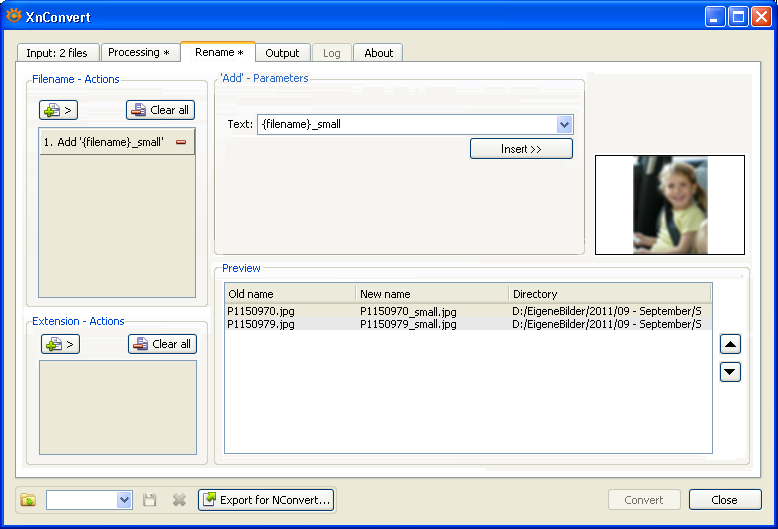Click the Insert >> button
The height and width of the screenshot is (529, 778).
(x=521, y=149)
